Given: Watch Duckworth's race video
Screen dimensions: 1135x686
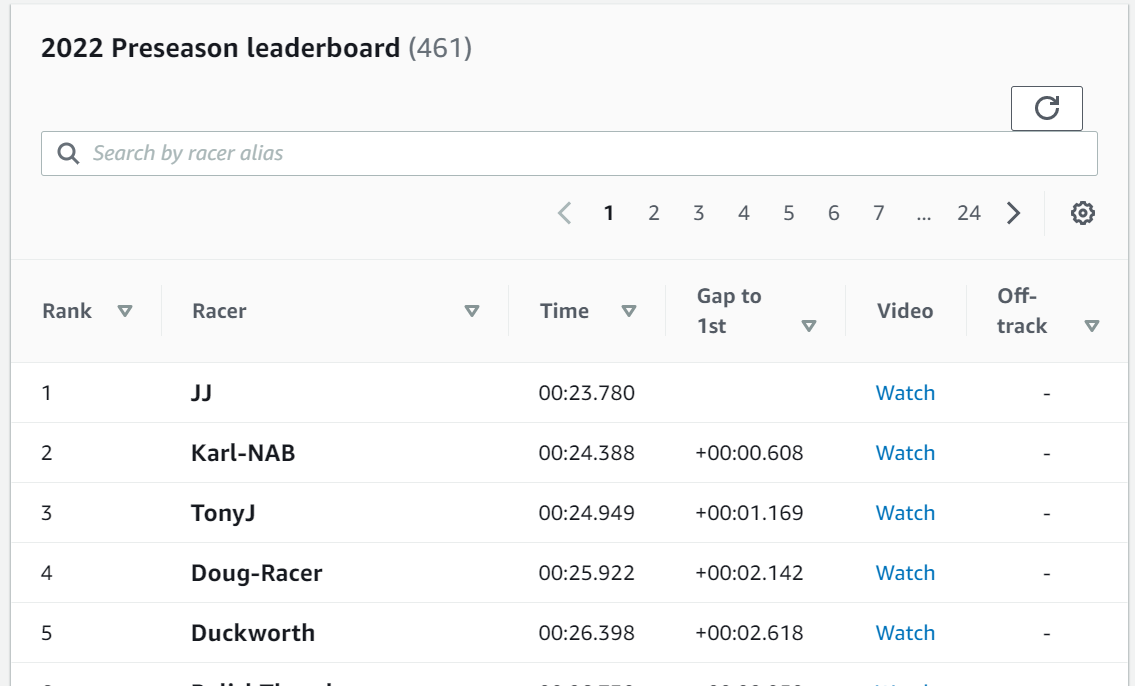Looking at the screenshot, I should click(x=906, y=633).
